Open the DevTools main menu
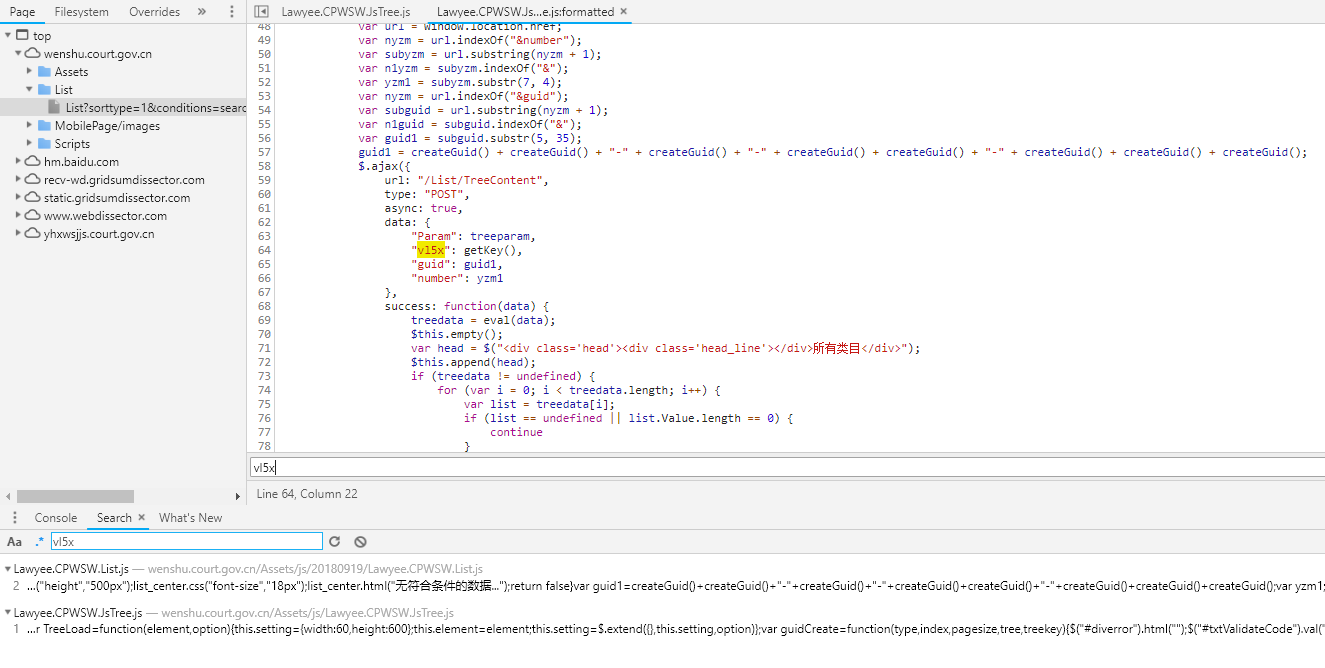Screen dimensions: 1325x668 [x=233, y=11]
